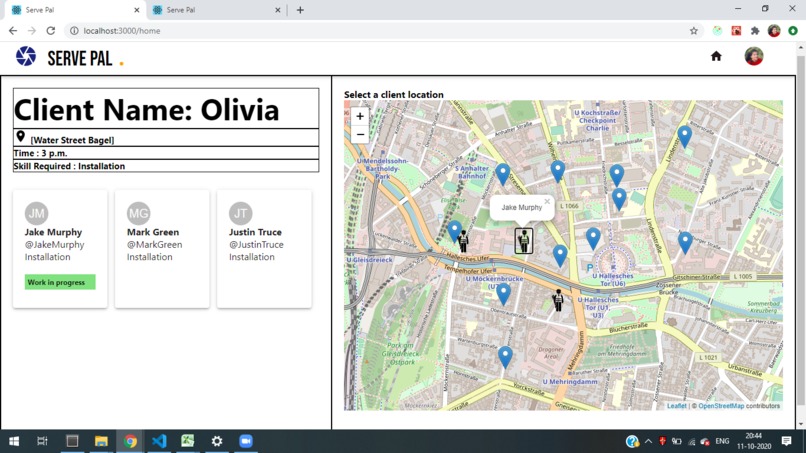Image resolution: width=806 pixels, height=453 pixels.
Task: Select map pin near S Anhalter Bahnhof
Action: point(502,174)
